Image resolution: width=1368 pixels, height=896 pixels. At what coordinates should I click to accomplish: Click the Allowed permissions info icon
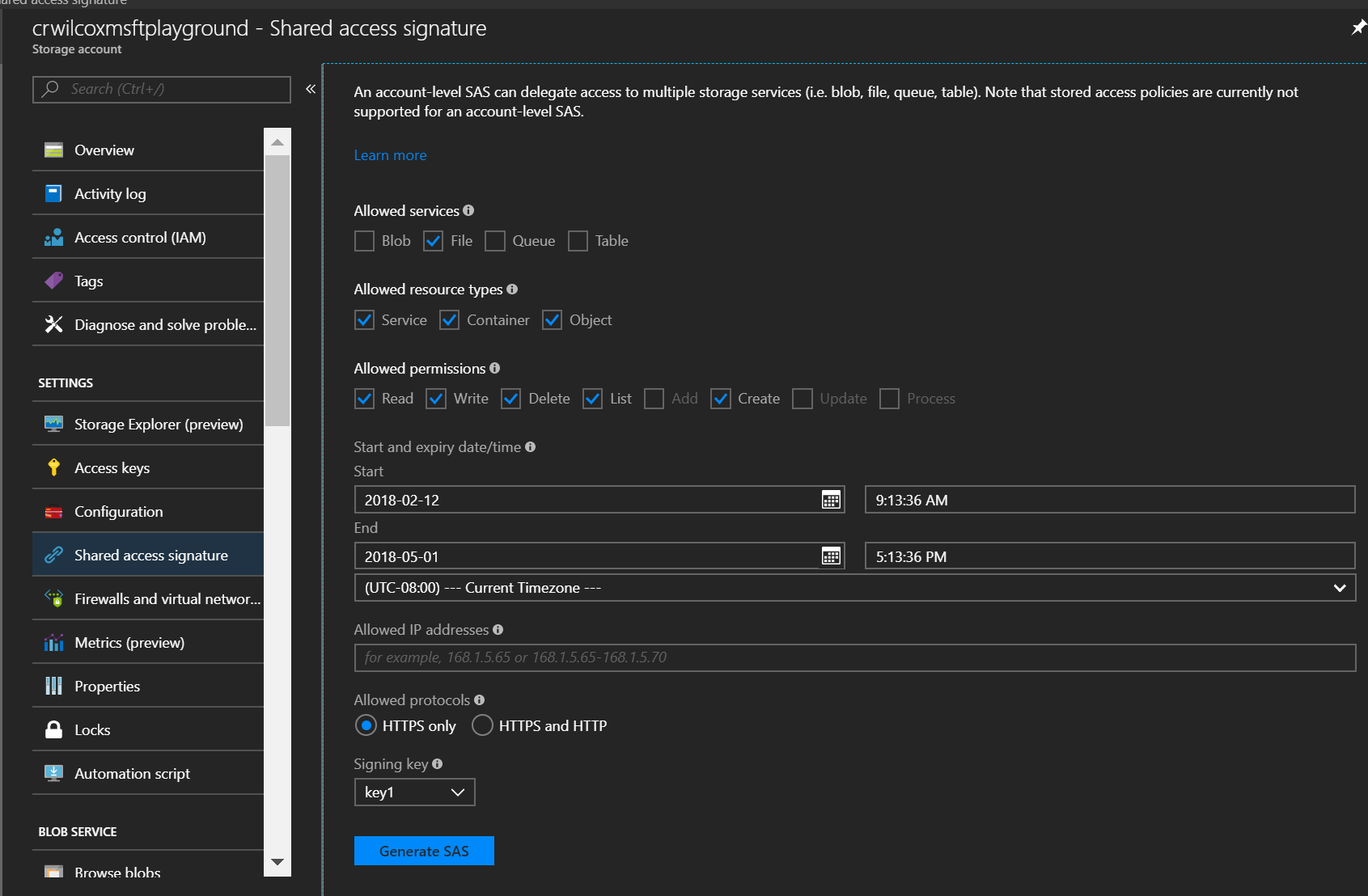pos(494,368)
